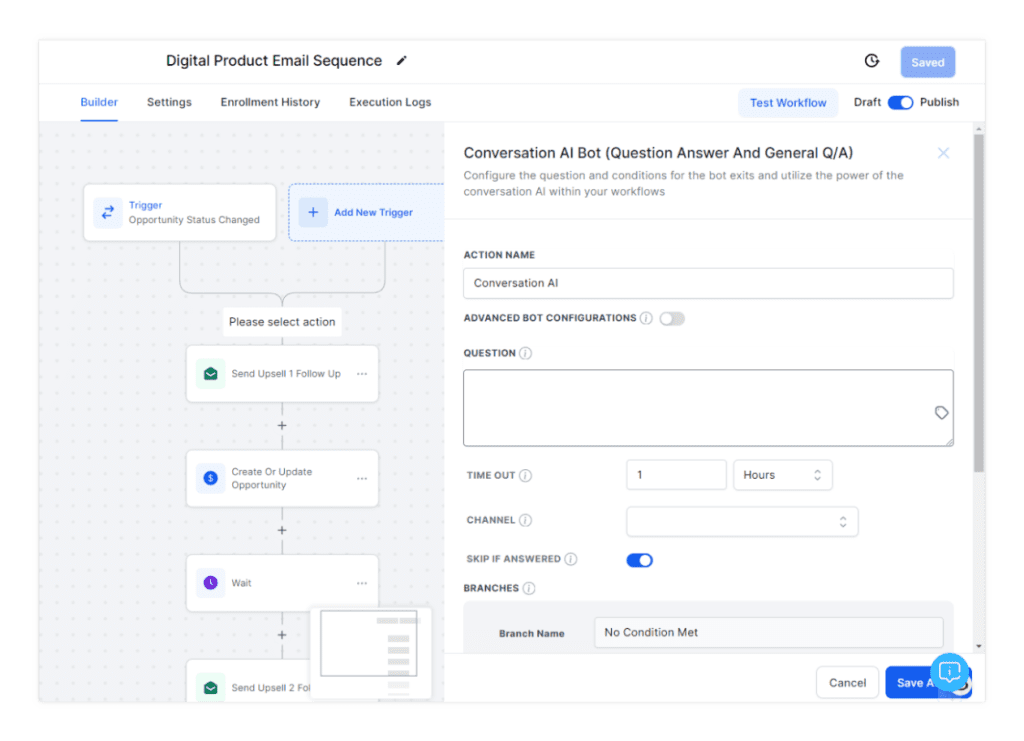
Task: Open the merge tag icon in the Question box
Action: [x=941, y=412]
